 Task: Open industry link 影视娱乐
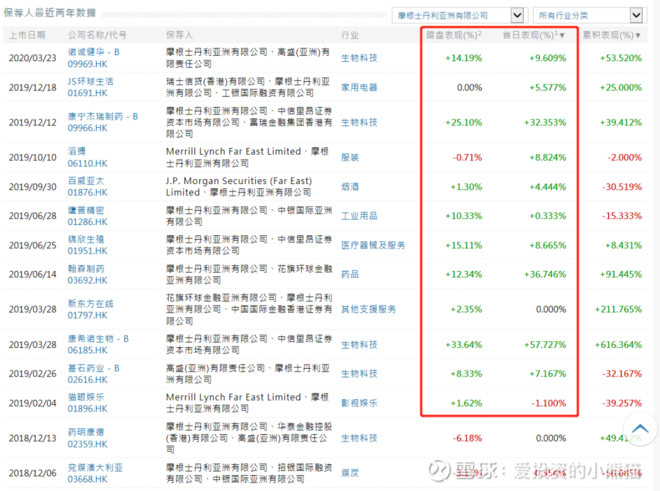[359, 403]
